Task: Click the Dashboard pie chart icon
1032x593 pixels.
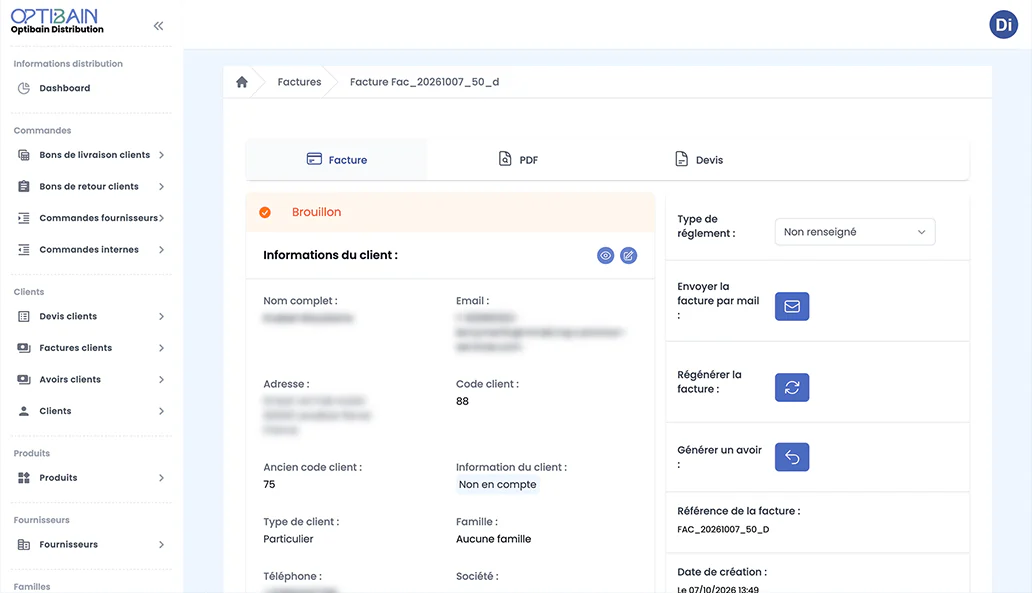Action: point(24,88)
